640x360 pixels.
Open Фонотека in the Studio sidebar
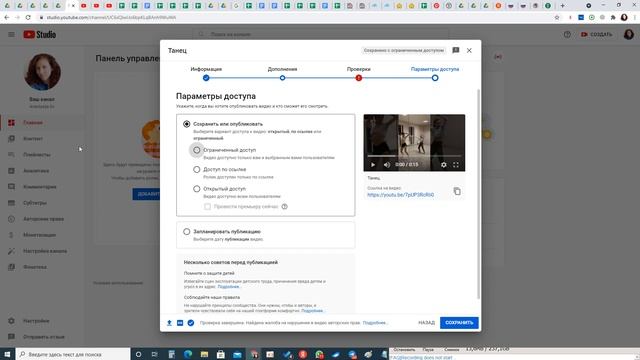click(x=35, y=267)
